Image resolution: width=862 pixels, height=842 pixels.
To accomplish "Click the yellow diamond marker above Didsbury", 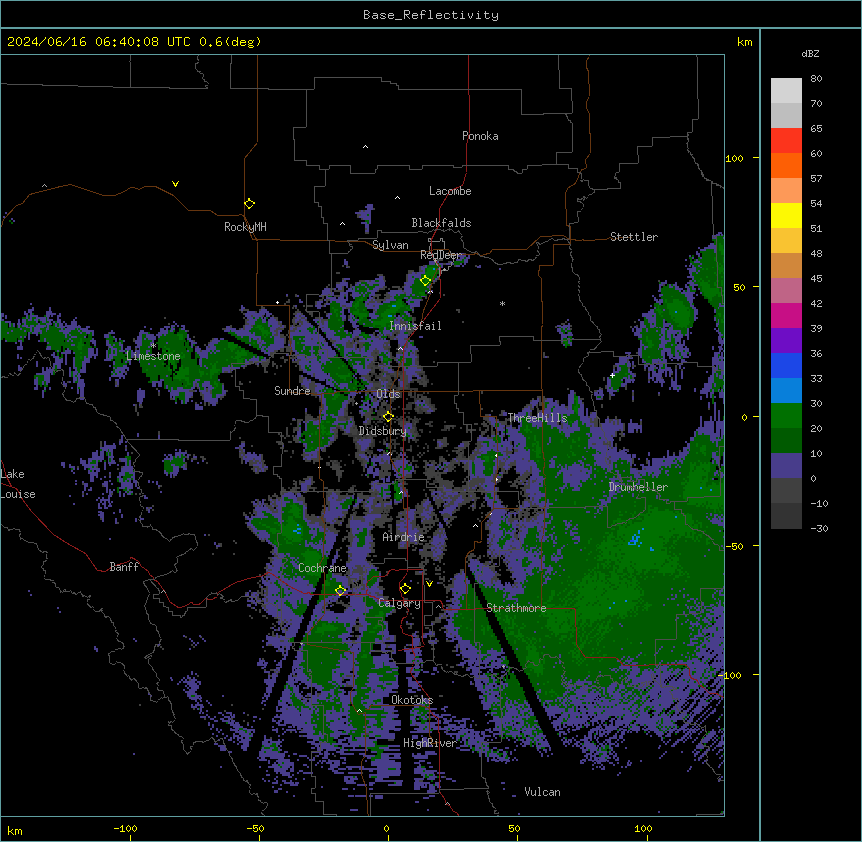I will click(388, 417).
